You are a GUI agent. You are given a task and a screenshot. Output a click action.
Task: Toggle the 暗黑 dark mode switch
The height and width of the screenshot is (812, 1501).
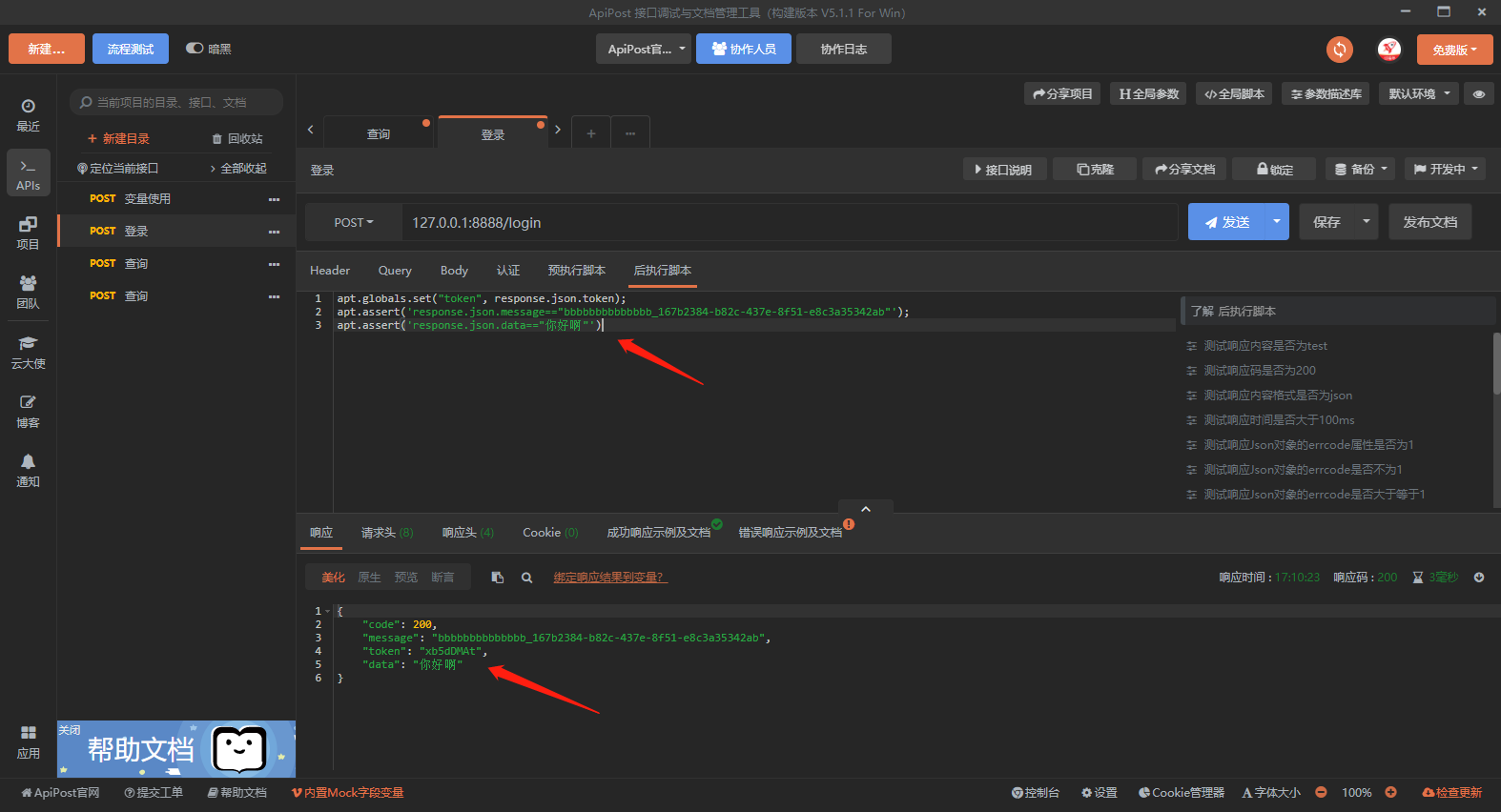tap(195, 49)
